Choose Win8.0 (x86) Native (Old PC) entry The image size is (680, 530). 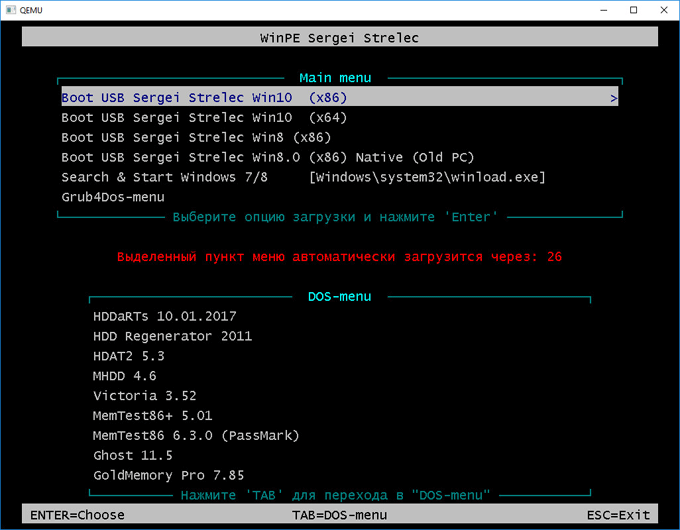(x=268, y=157)
